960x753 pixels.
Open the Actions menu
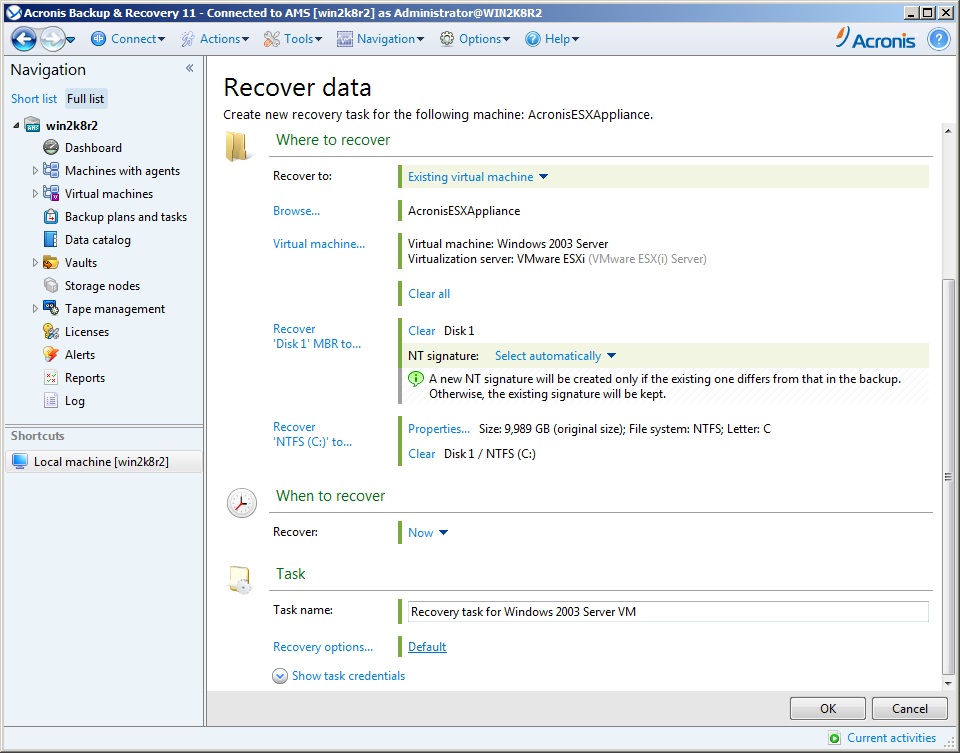[x=224, y=39]
